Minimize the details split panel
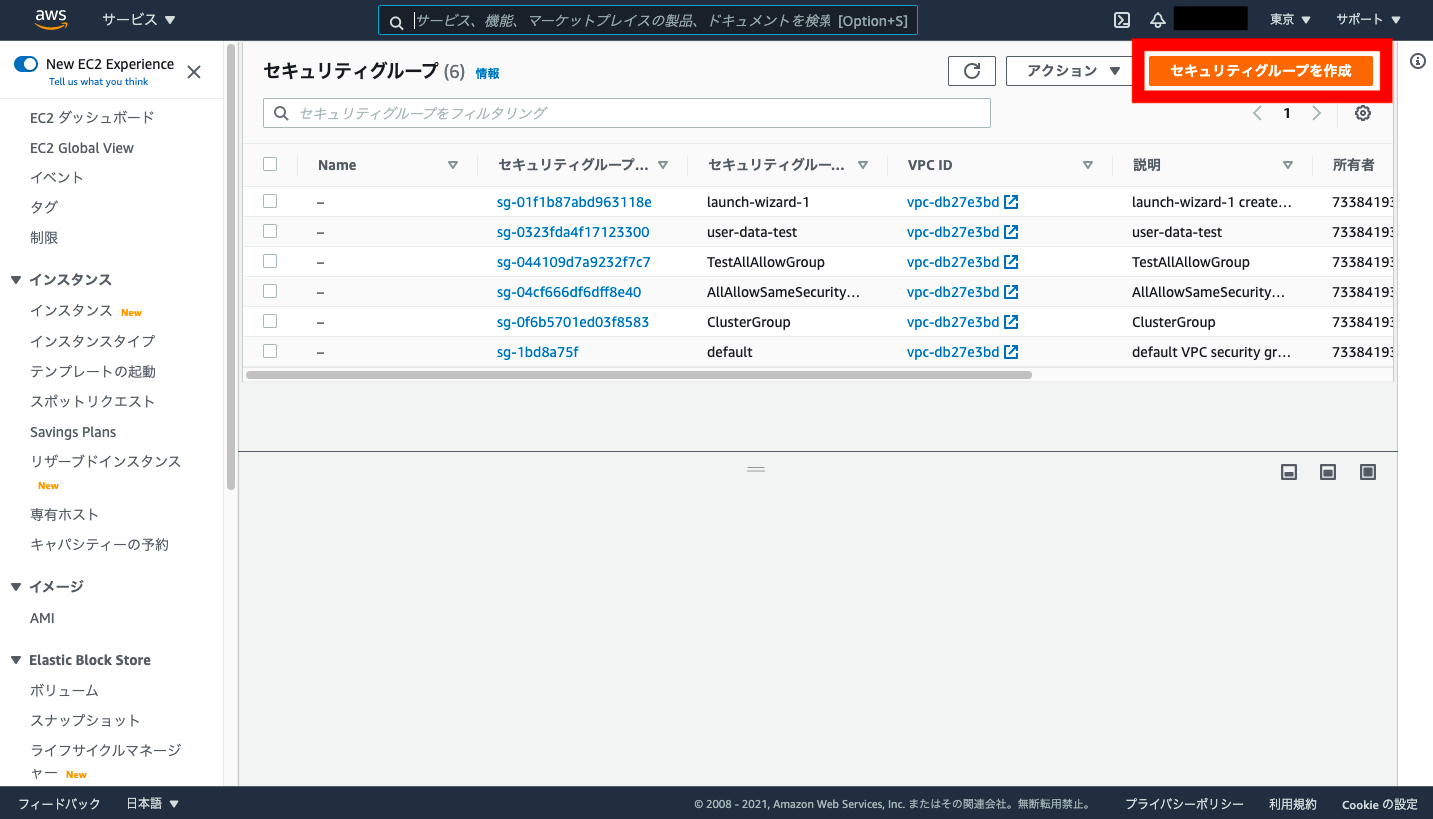 (1289, 472)
